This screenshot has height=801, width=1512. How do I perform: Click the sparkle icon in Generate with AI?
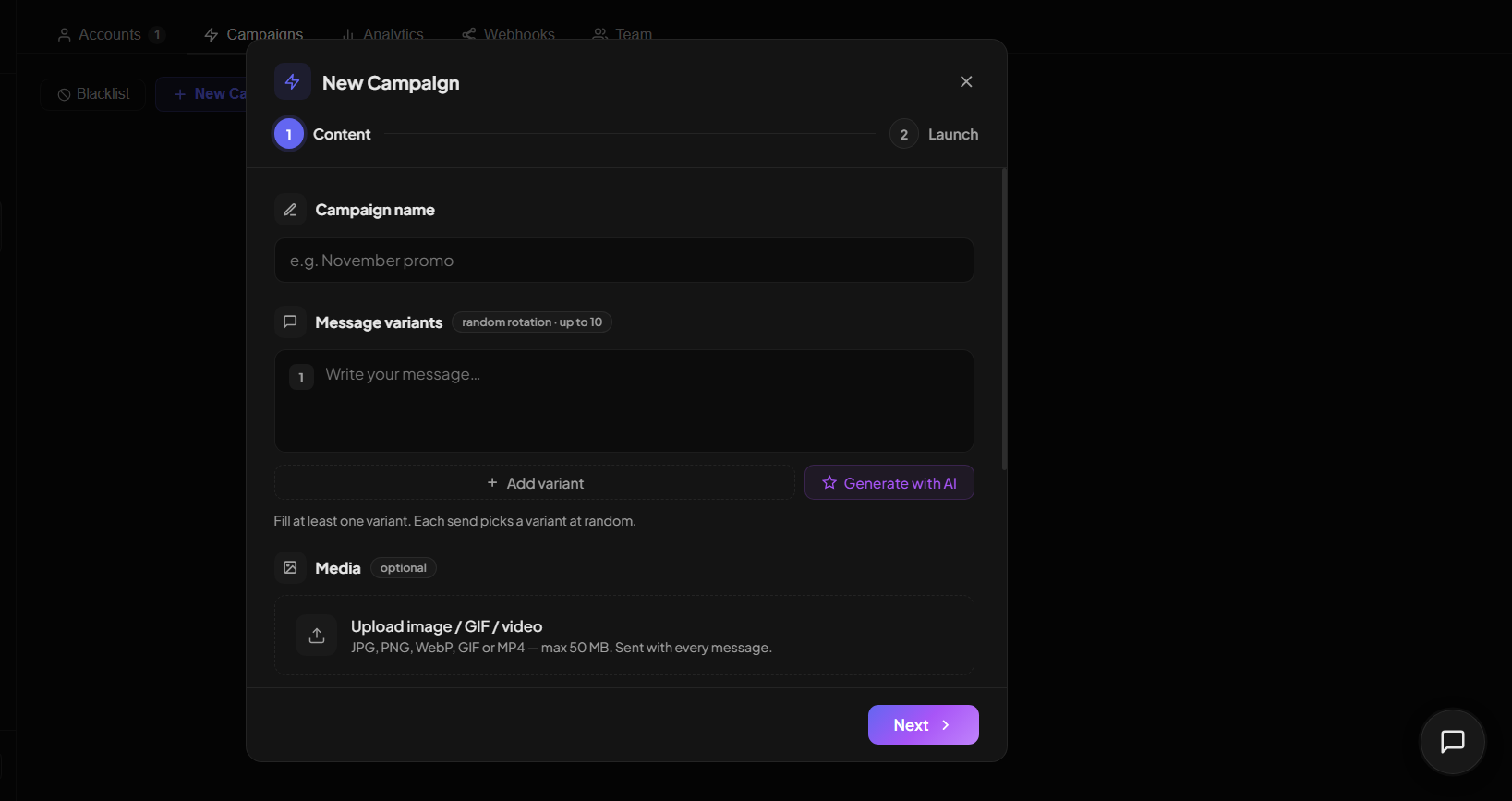point(829,483)
